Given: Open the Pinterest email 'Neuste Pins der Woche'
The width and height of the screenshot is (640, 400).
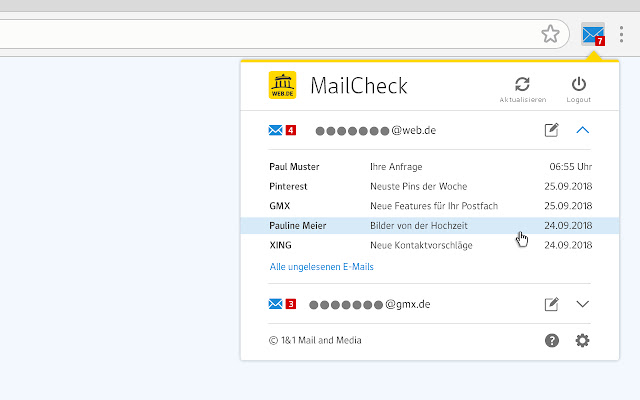Looking at the screenshot, I should tap(430, 186).
